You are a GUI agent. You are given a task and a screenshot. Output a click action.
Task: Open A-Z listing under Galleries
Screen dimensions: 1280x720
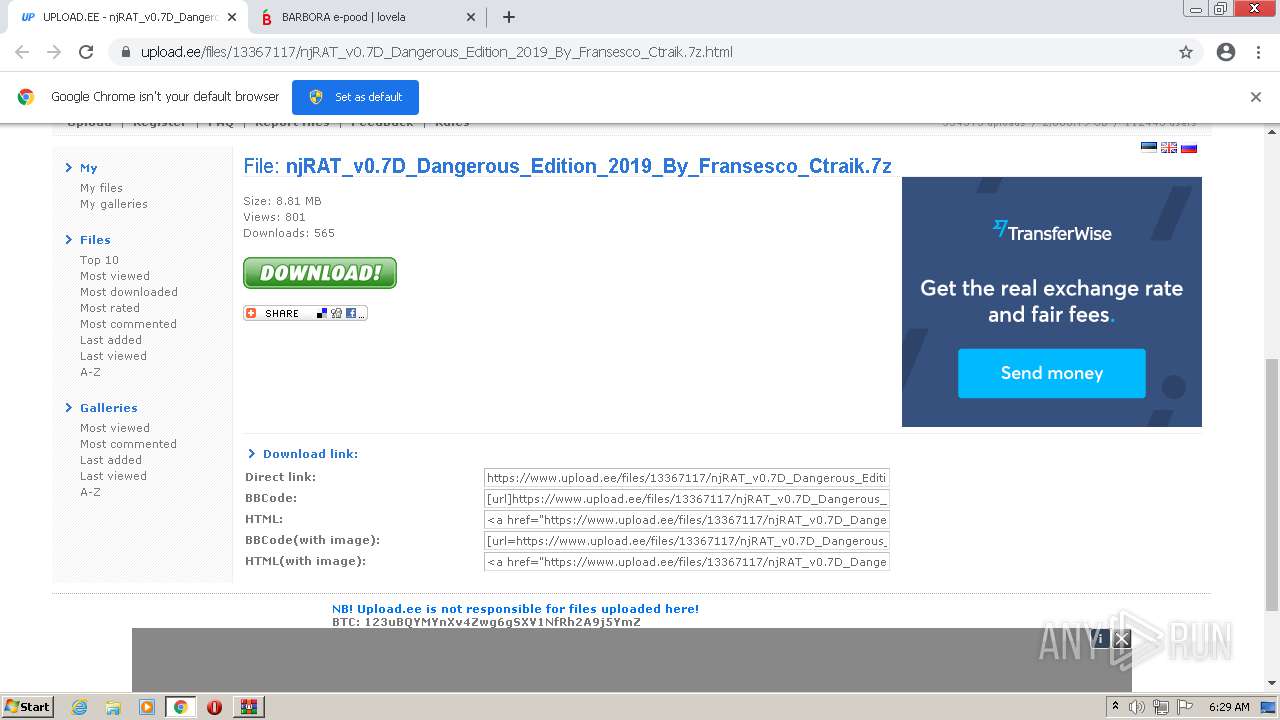(x=90, y=492)
